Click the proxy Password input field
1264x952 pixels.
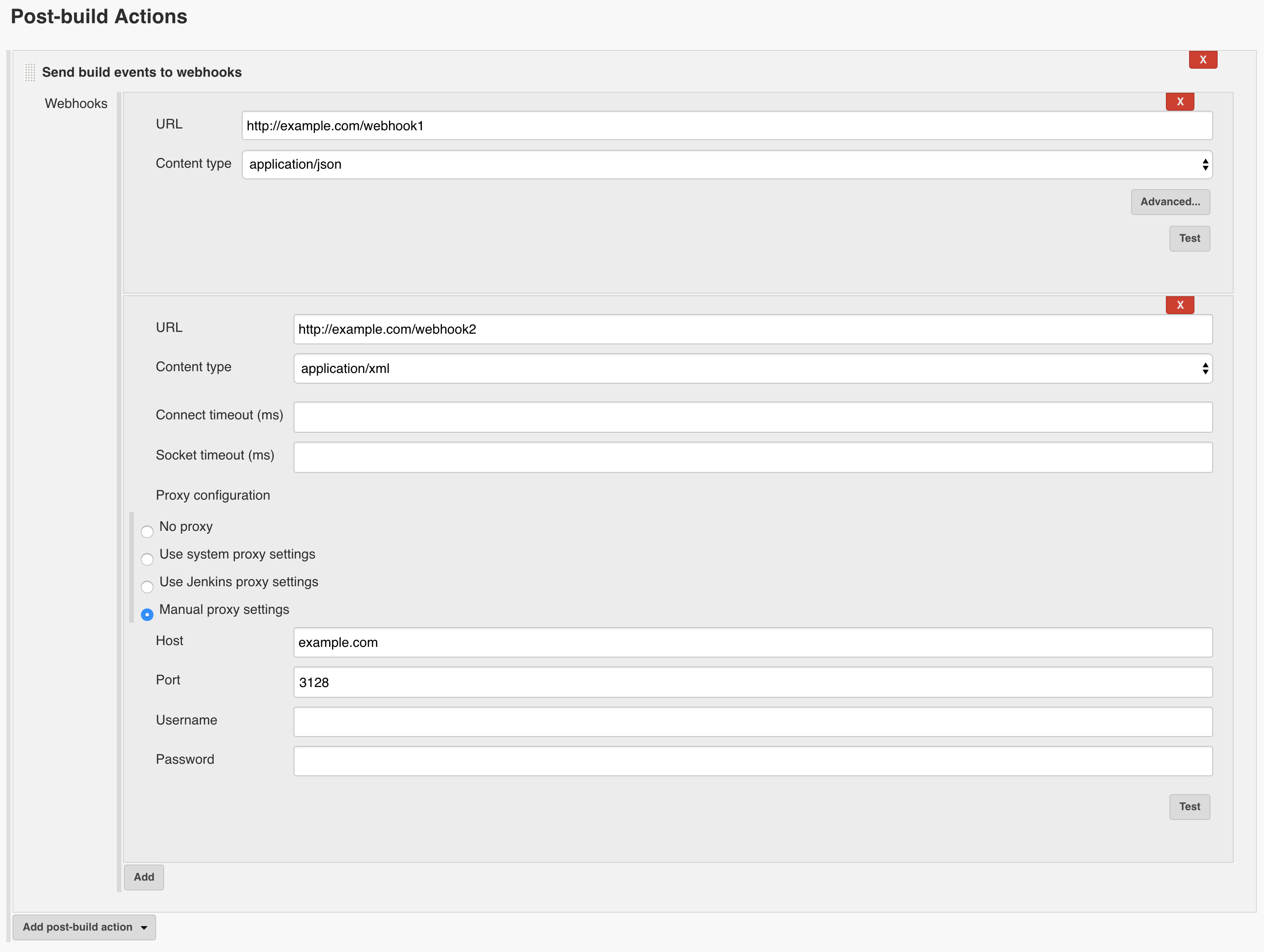[x=752, y=761]
